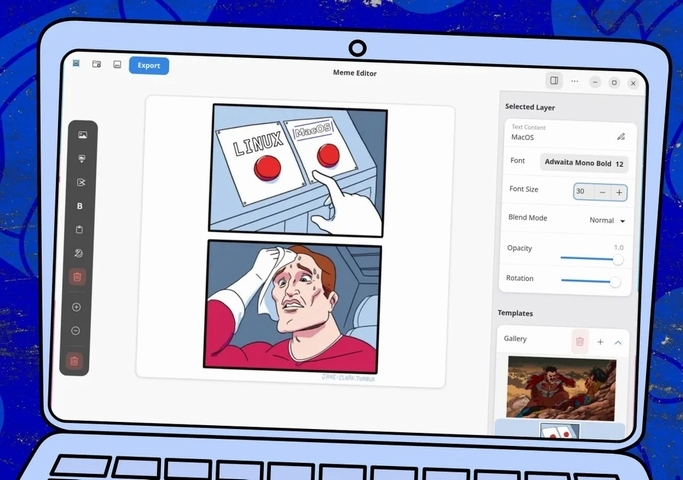Click the red delete icon in the Gallery header
Screen dimensions: 683x480
point(580,341)
